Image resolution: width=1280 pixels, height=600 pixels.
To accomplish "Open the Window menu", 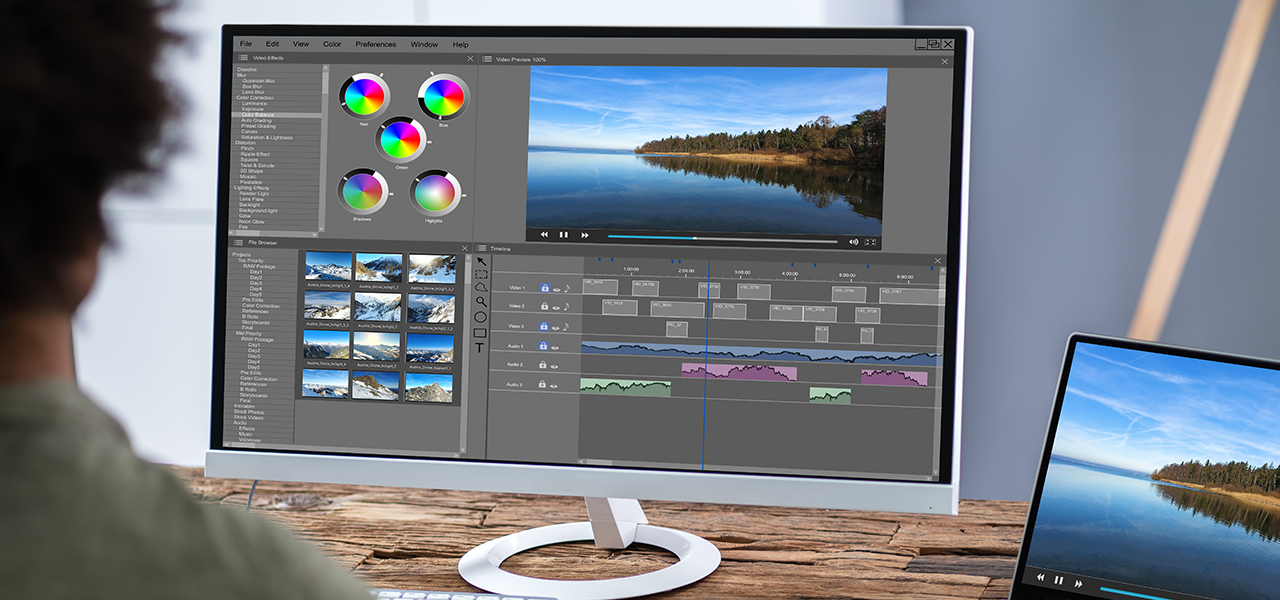I will point(424,44).
